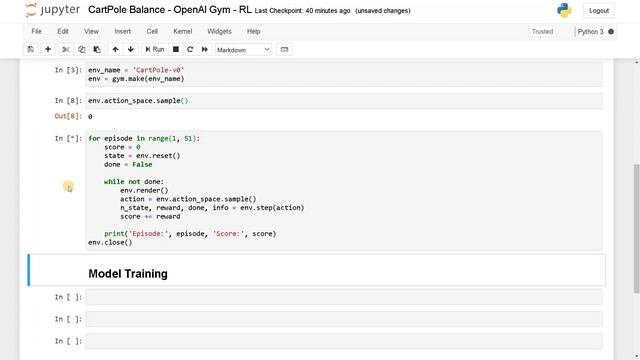Open the Kernel menu
640x360 pixels.
coord(182,31)
